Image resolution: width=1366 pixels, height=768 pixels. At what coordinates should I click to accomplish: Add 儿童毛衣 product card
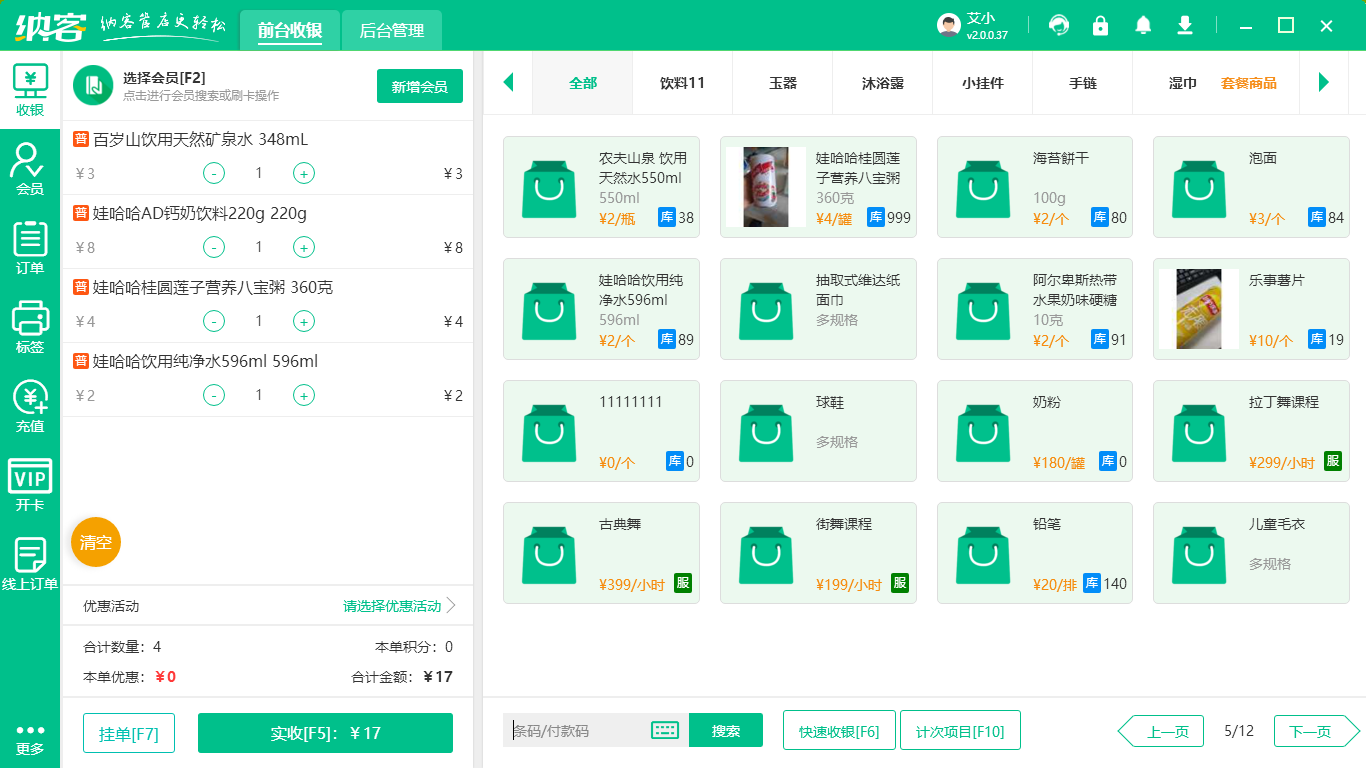(1251, 553)
